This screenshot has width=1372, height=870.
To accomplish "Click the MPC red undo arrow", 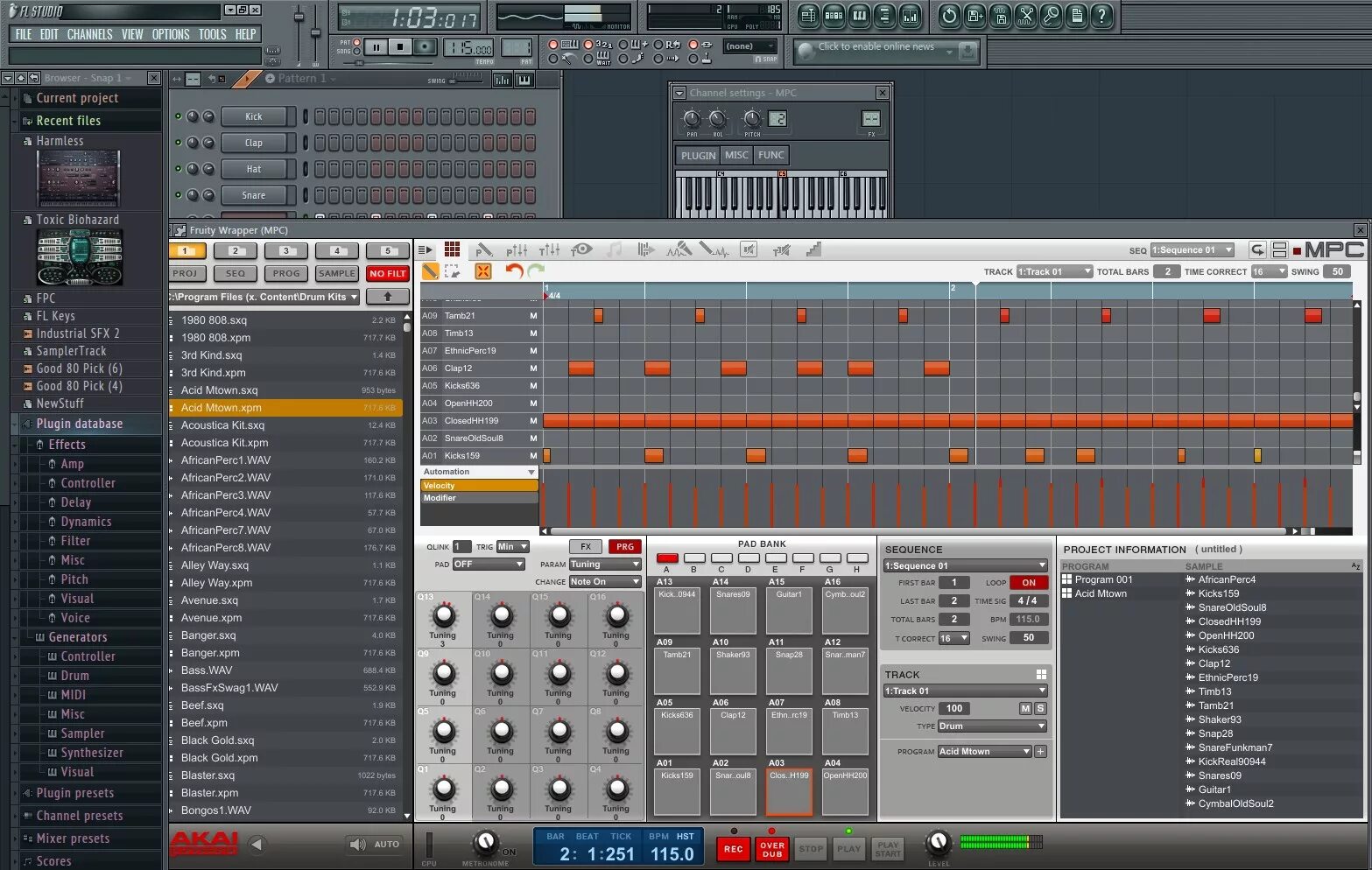I will tap(513, 271).
